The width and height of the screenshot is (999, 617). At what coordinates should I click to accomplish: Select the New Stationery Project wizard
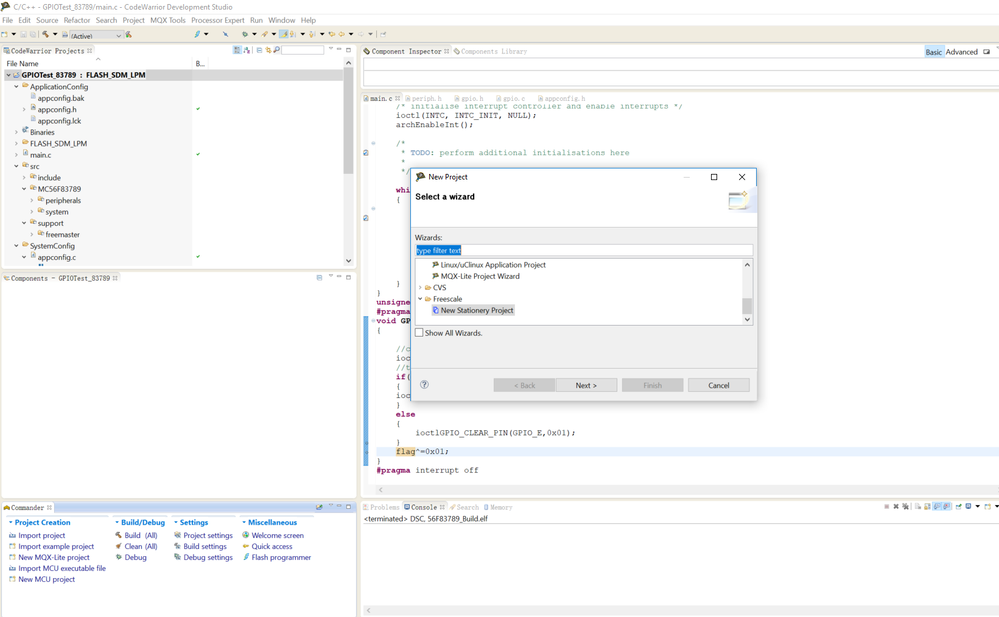tap(476, 311)
